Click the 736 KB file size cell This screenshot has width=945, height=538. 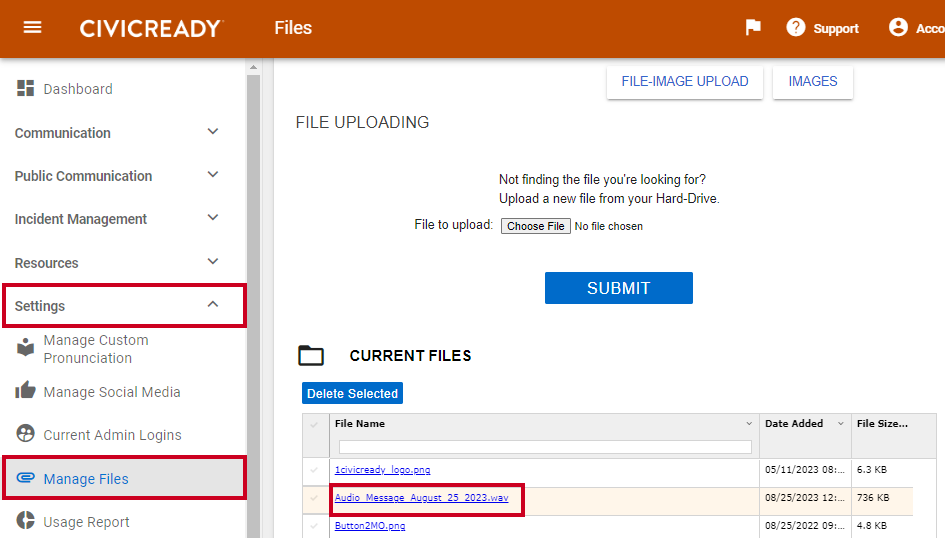tap(873, 498)
